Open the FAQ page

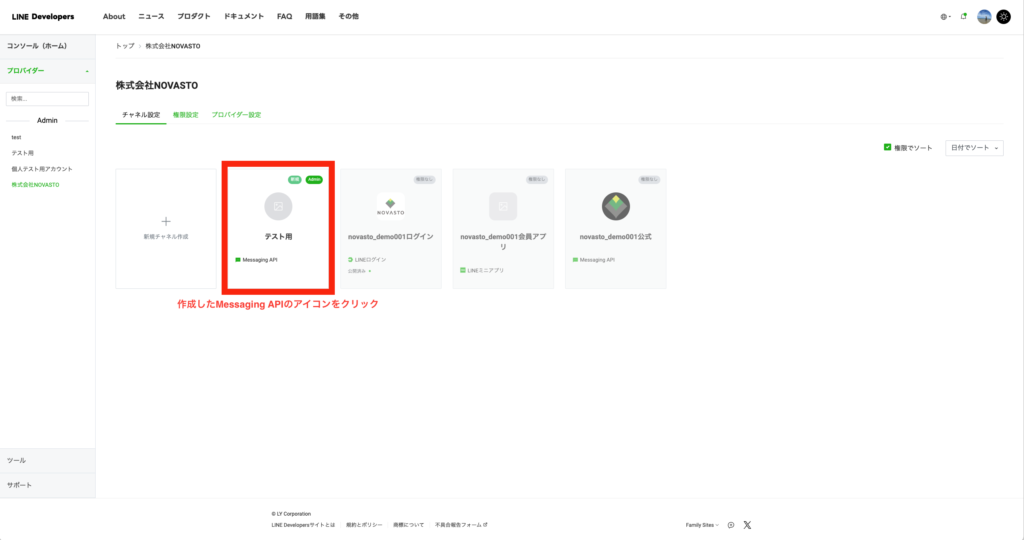tap(284, 16)
